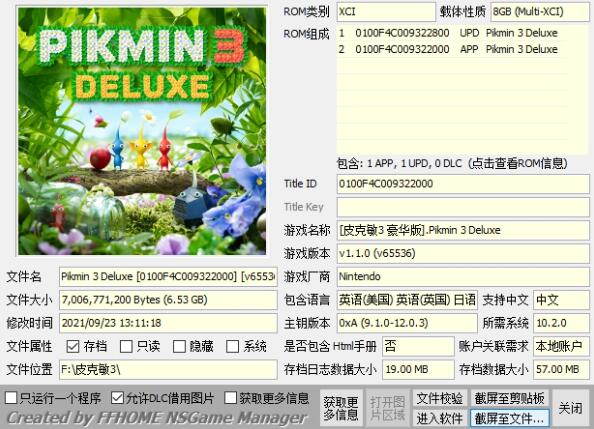
Task: Click 截屏至剪贴板 screenshot to clipboard
Action: pyautogui.click(x=510, y=398)
